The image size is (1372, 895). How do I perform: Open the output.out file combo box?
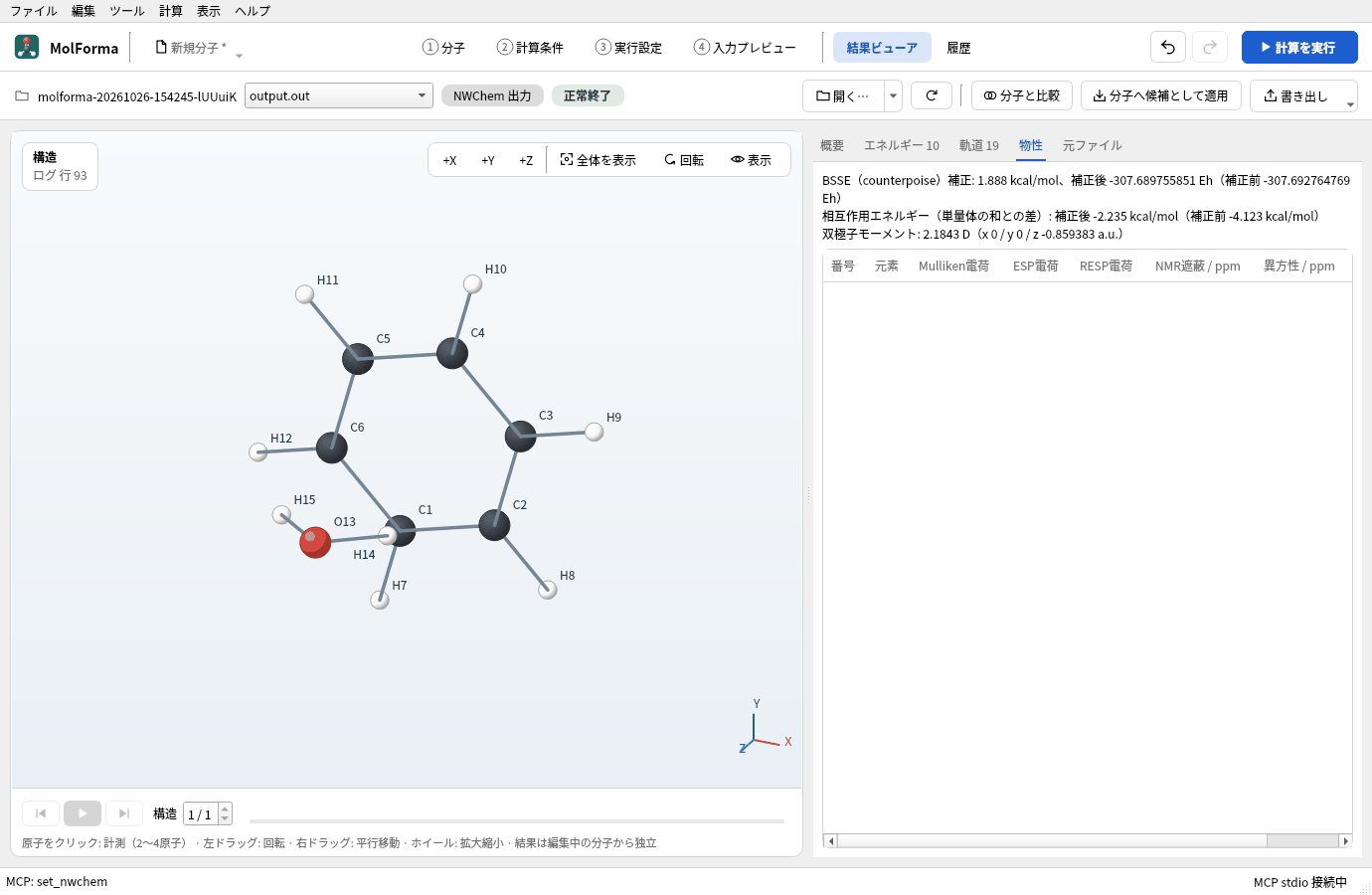tap(339, 95)
